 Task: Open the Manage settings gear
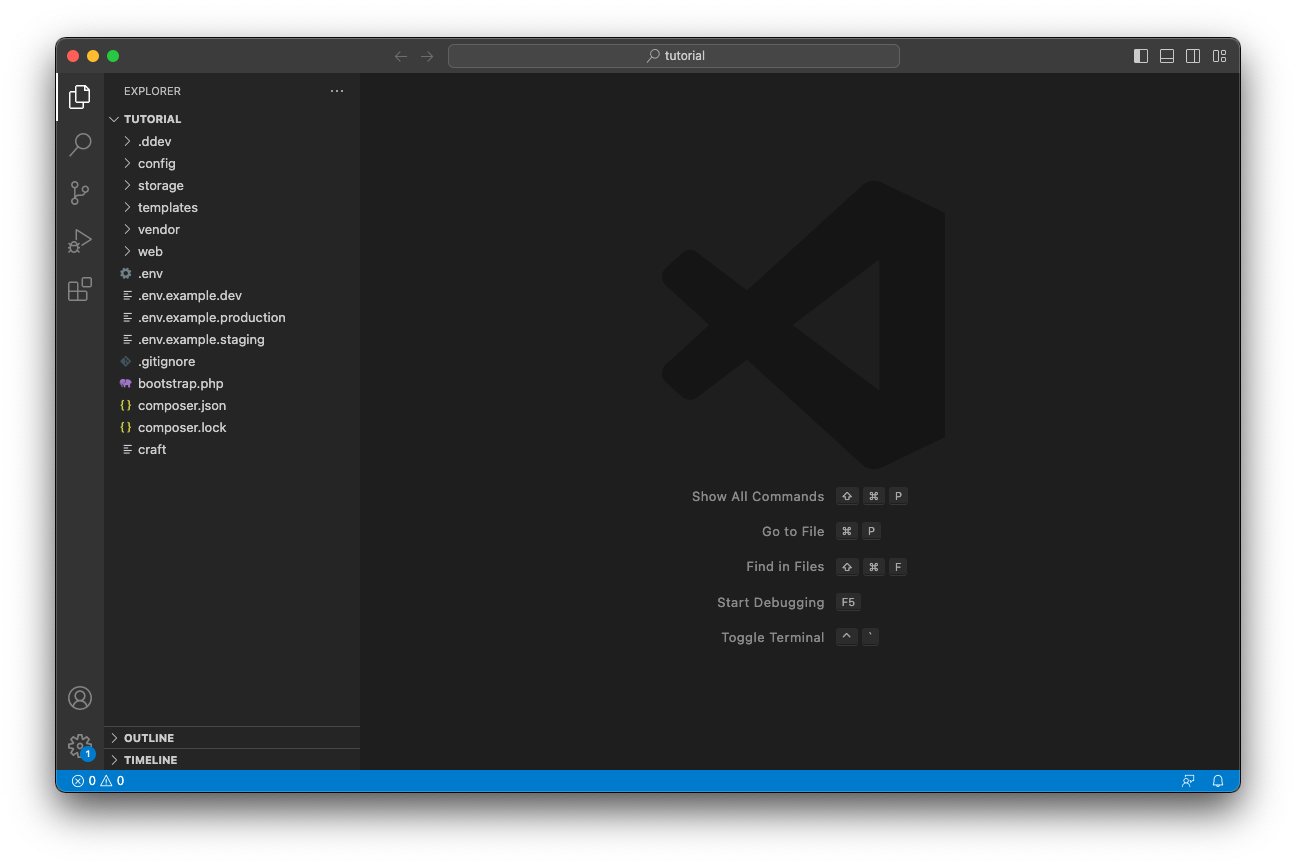coord(80,746)
